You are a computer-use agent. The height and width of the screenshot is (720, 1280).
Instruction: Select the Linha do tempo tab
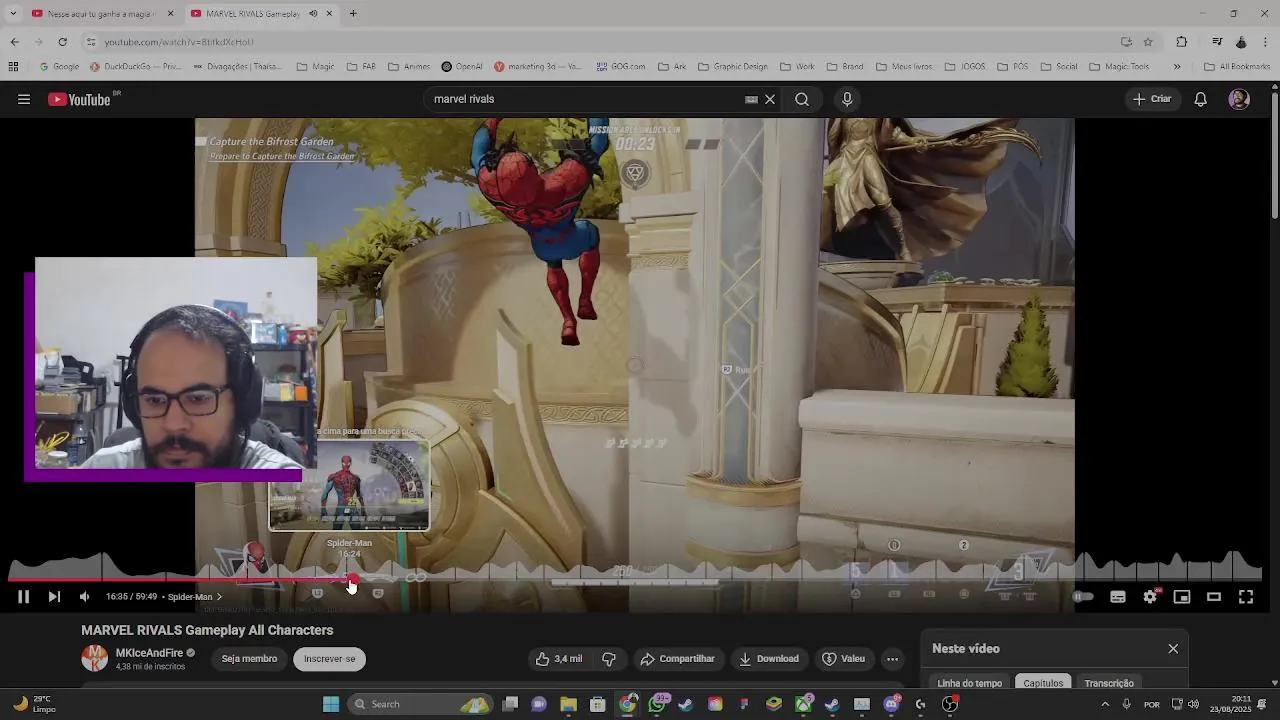coord(969,683)
